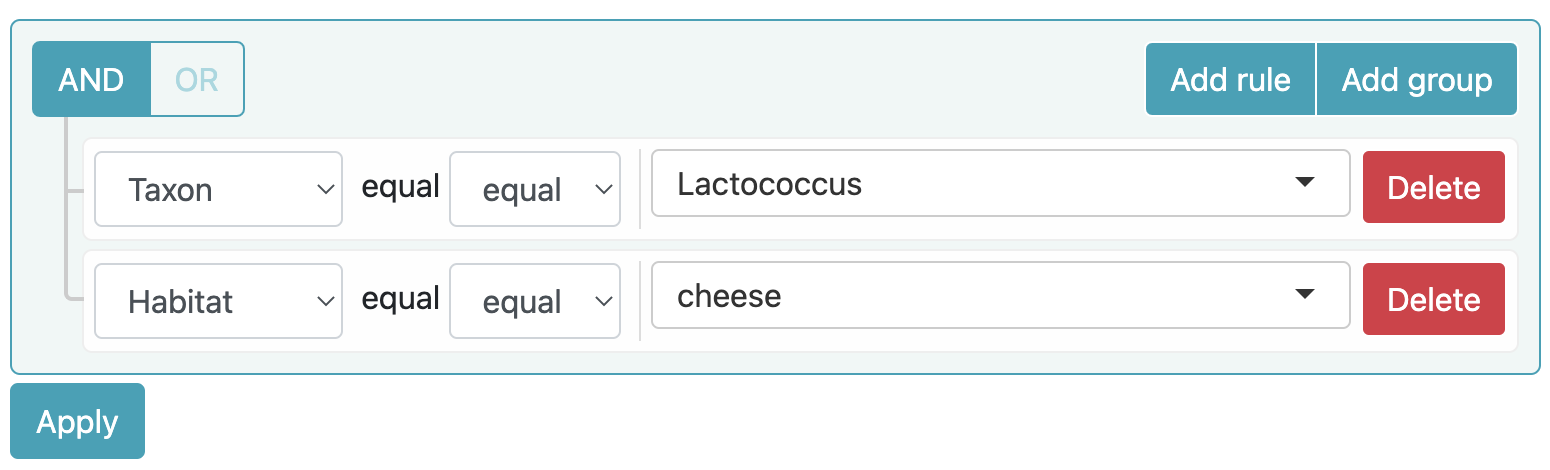Click the Add group button
Viewport: 1550px width, 470px height.
pos(1417,79)
